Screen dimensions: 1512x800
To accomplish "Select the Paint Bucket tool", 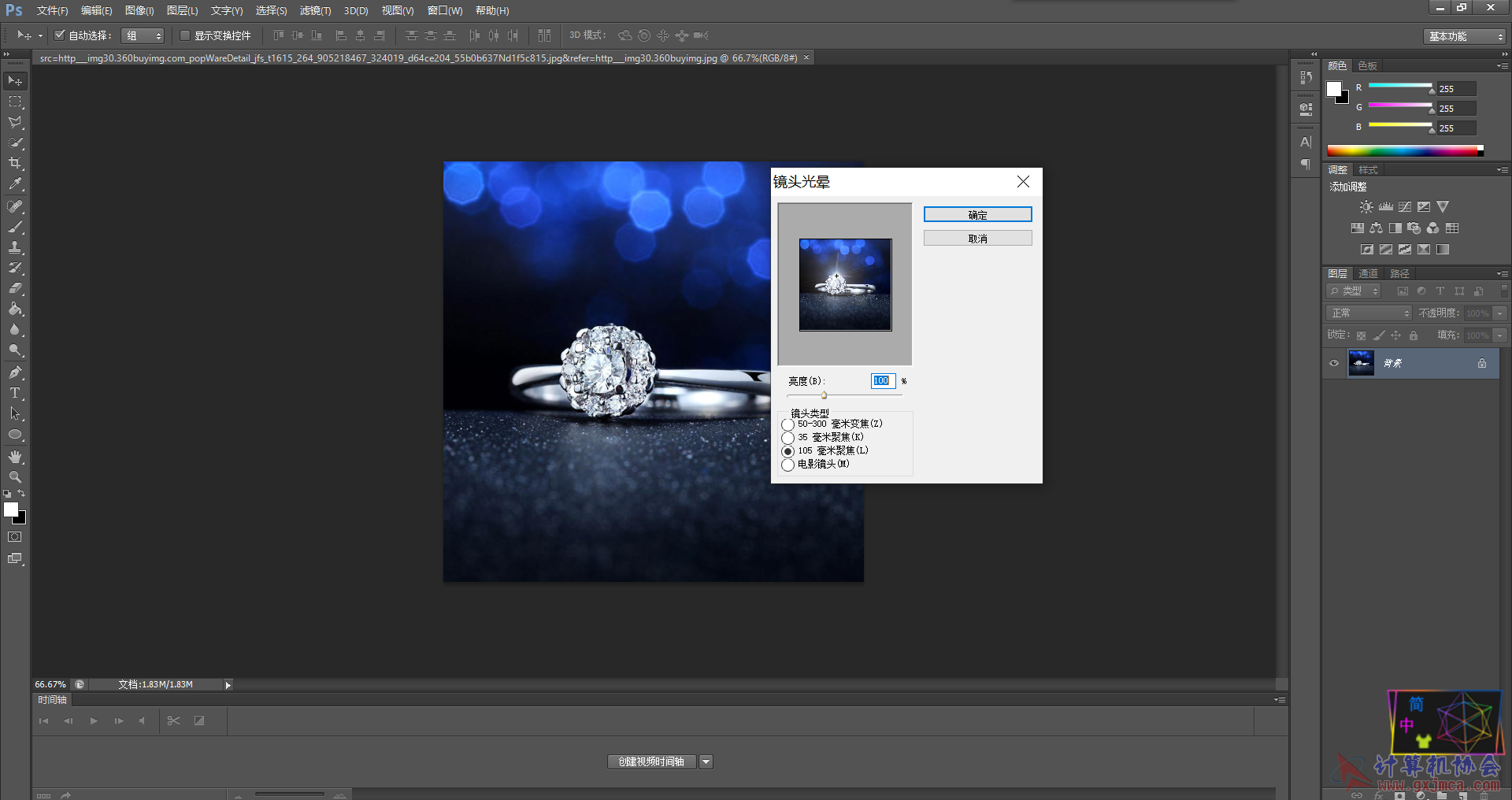I will click(15, 309).
